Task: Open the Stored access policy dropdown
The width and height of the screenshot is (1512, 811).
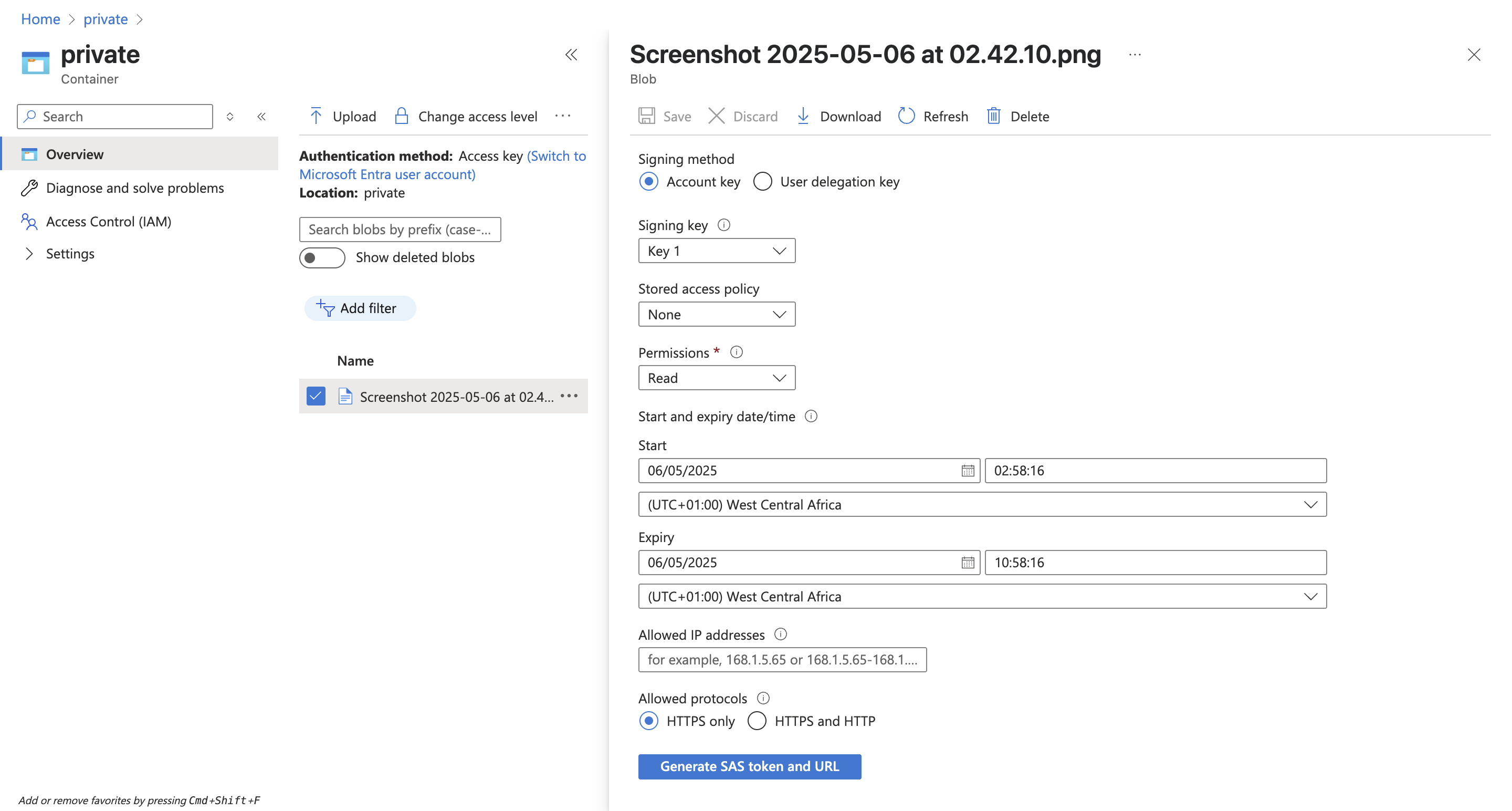Action: click(717, 314)
